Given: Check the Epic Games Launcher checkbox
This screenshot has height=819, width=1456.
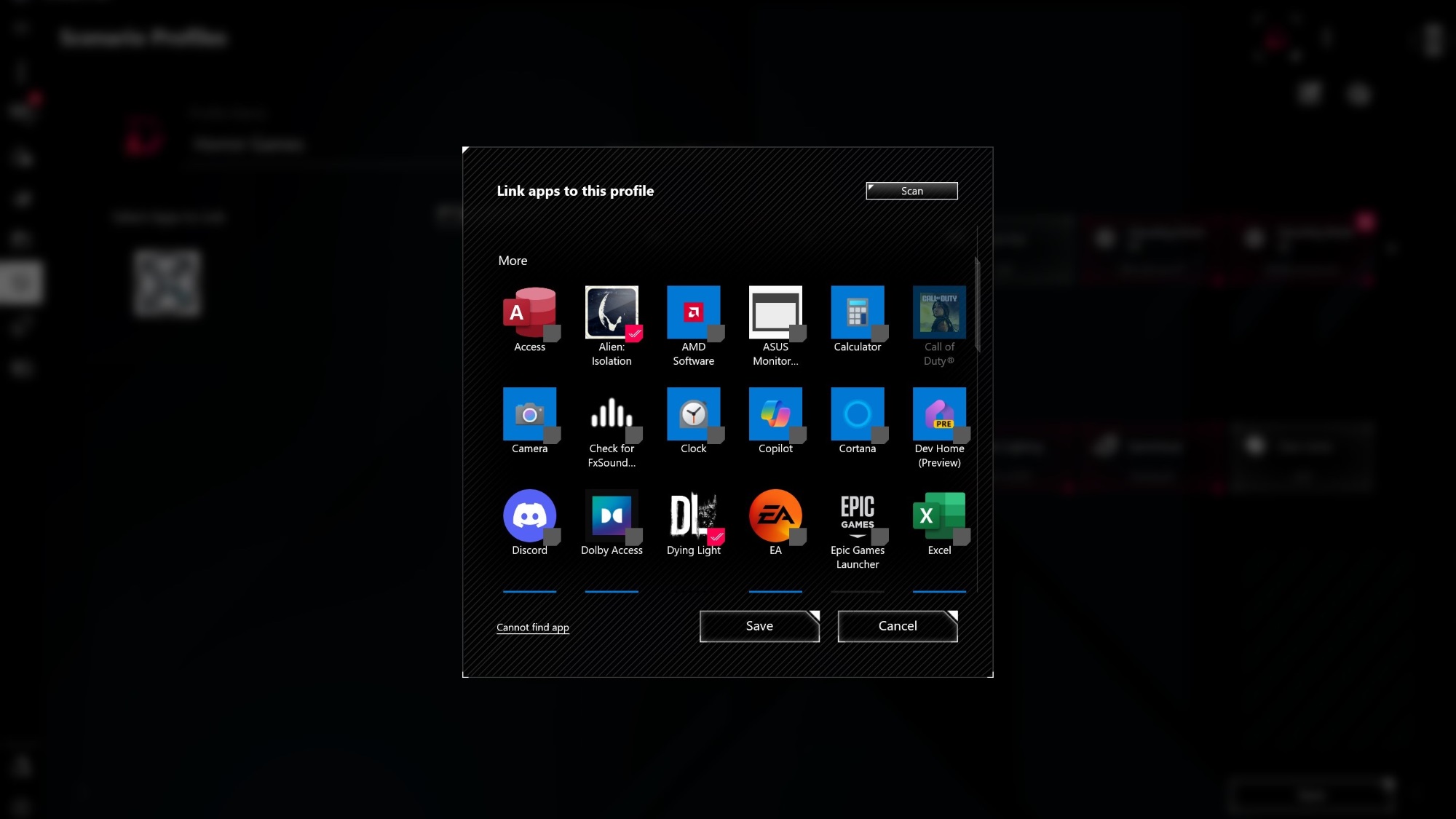Looking at the screenshot, I should [880, 537].
